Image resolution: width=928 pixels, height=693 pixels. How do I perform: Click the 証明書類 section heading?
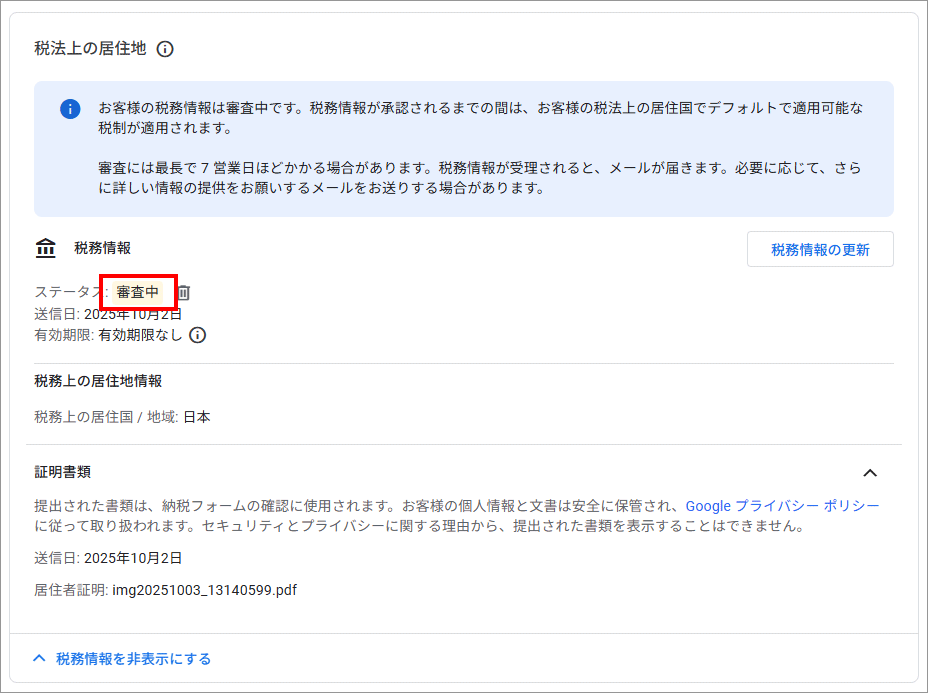(63, 472)
